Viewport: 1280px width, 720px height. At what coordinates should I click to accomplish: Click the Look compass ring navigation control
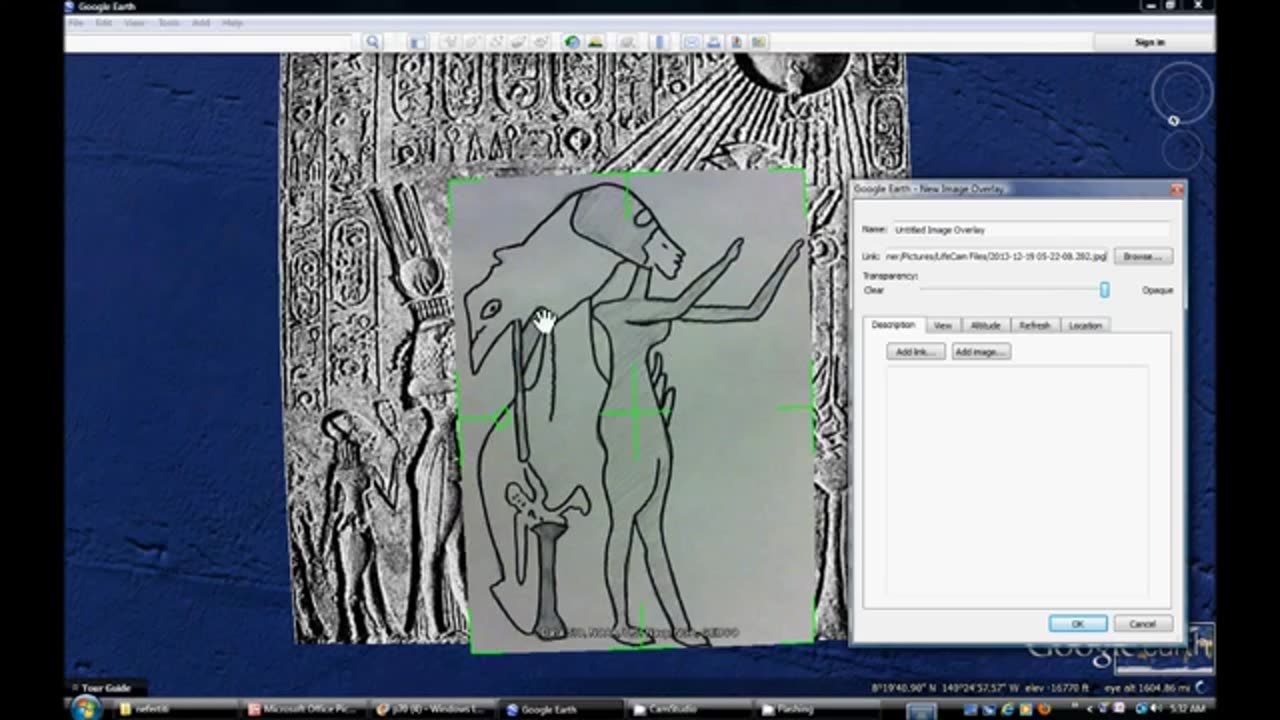(x=1182, y=93)
